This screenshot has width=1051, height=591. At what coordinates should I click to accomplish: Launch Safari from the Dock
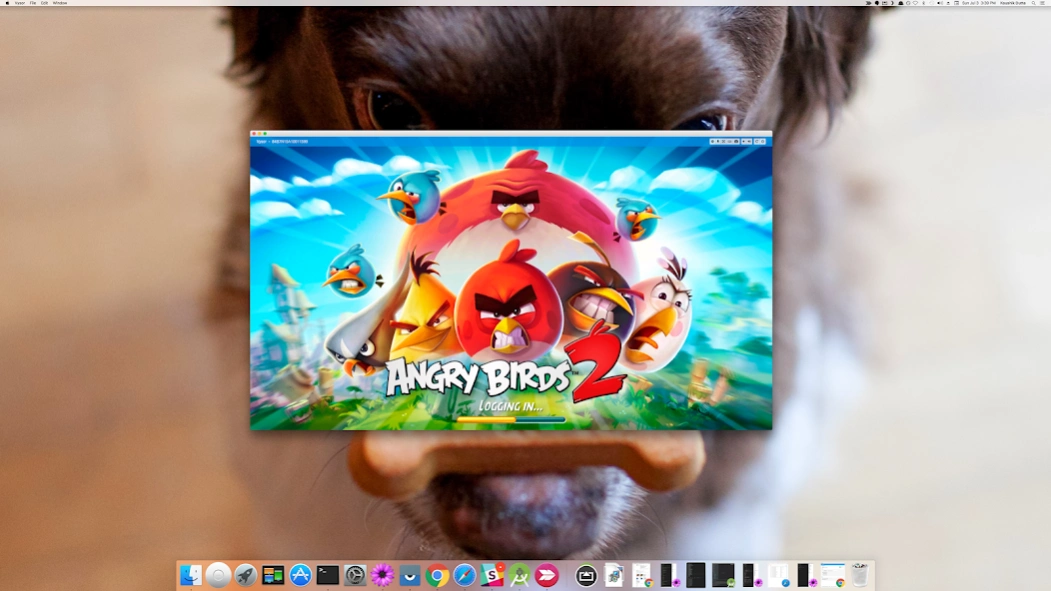click(464, 575)
